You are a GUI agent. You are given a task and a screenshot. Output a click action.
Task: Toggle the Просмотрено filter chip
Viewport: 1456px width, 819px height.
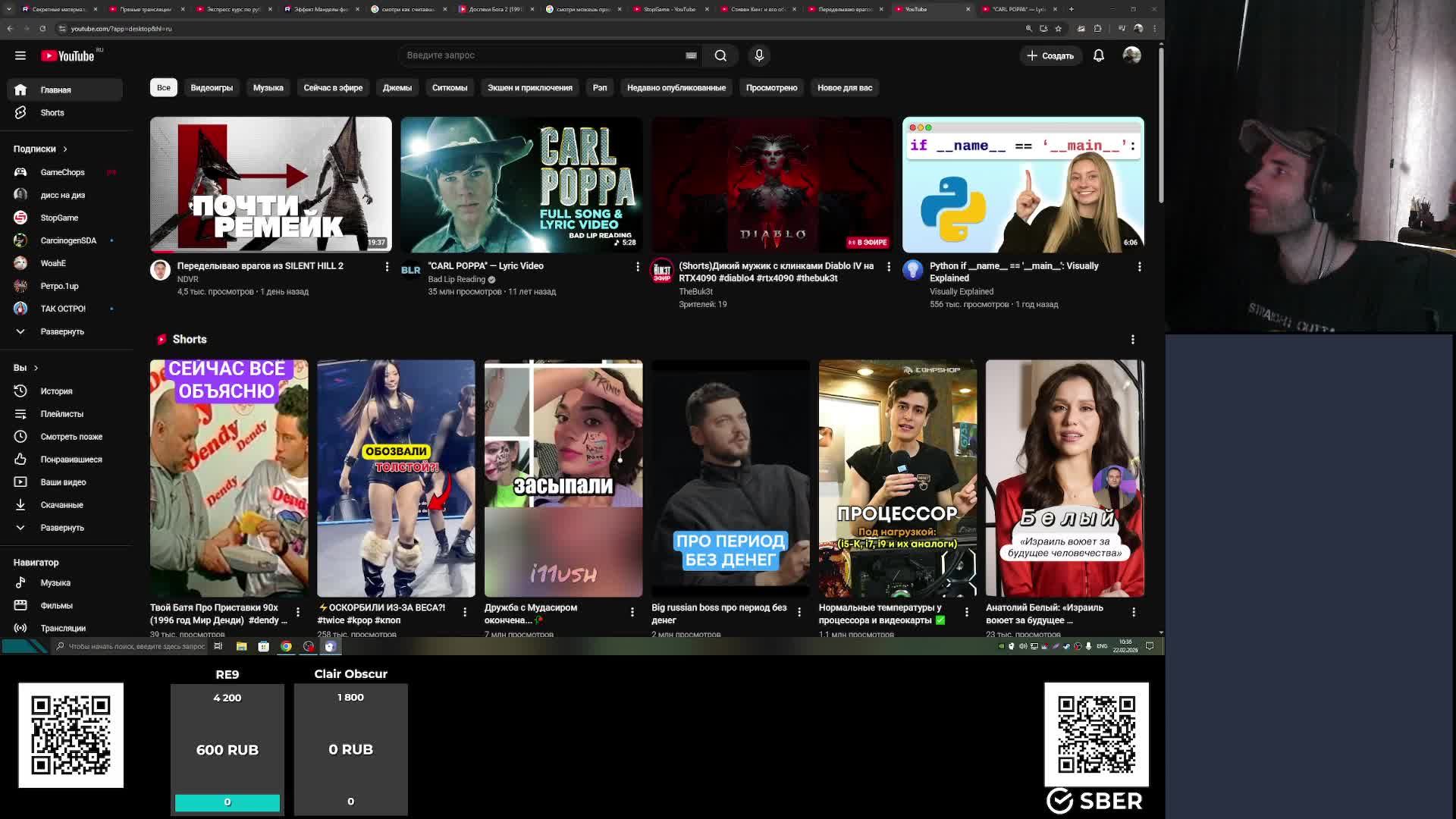[x=771, y=88]
